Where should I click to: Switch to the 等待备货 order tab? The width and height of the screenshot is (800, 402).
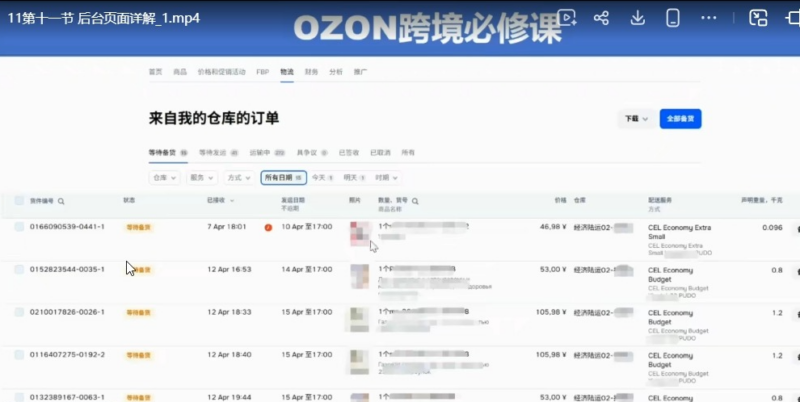[168, 153]
